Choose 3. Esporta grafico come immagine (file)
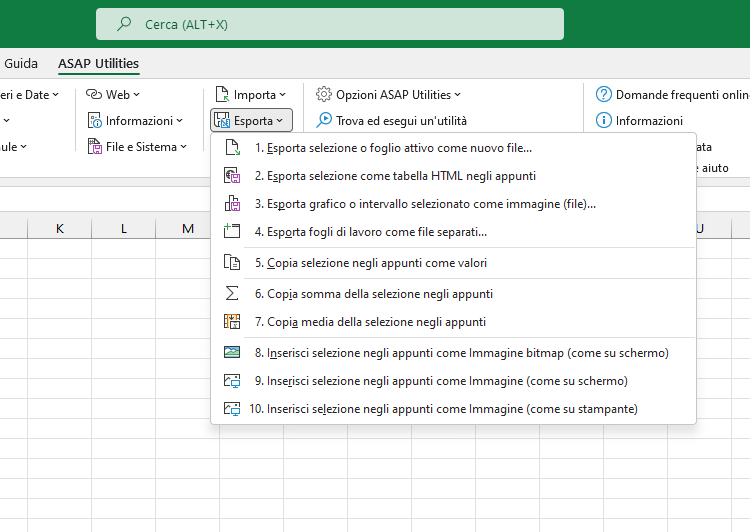The height and width of the screenshot is (532, 750). coord(453,204)
